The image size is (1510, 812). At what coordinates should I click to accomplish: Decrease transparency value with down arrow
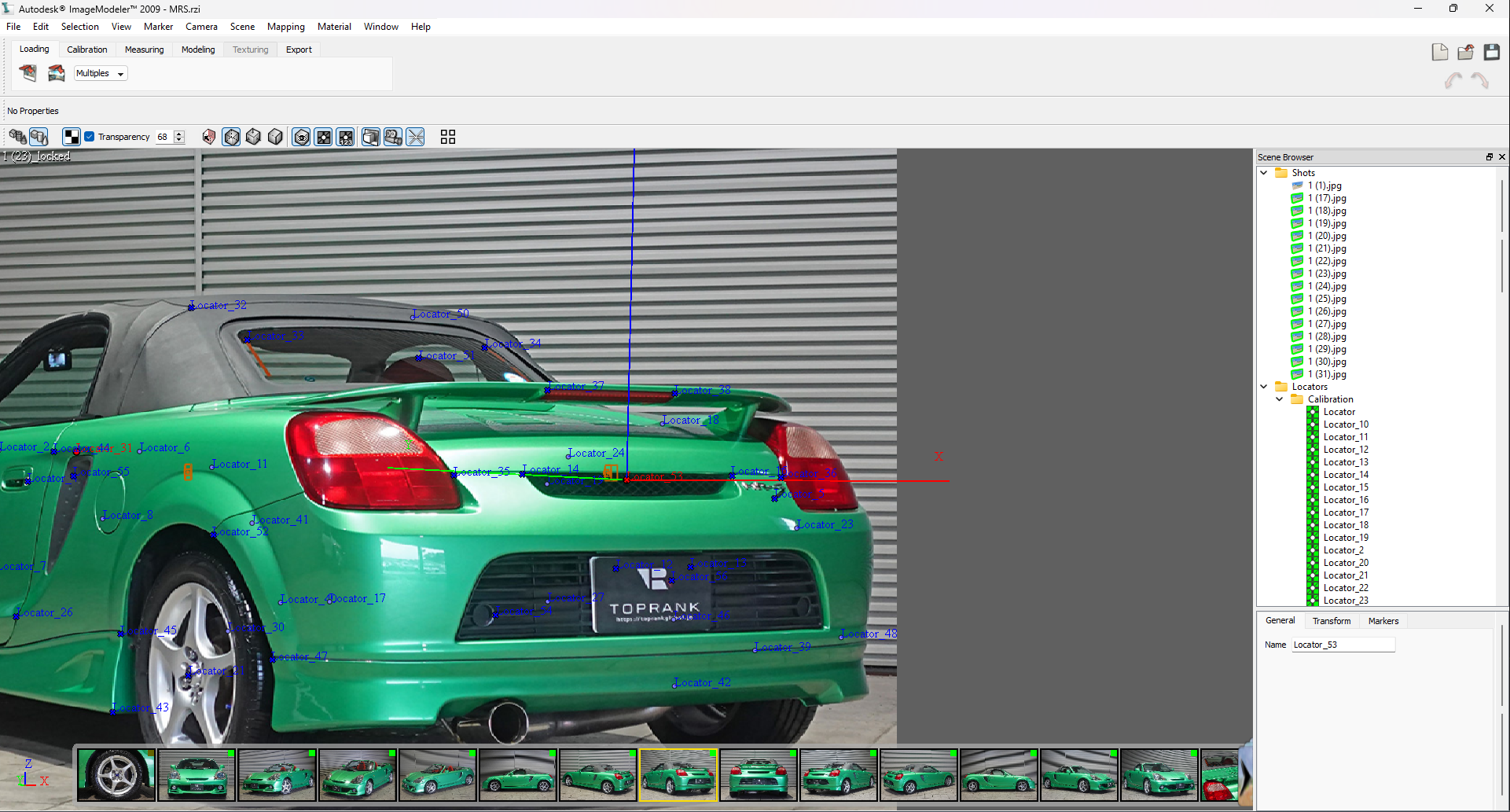(x=180, y=141)
